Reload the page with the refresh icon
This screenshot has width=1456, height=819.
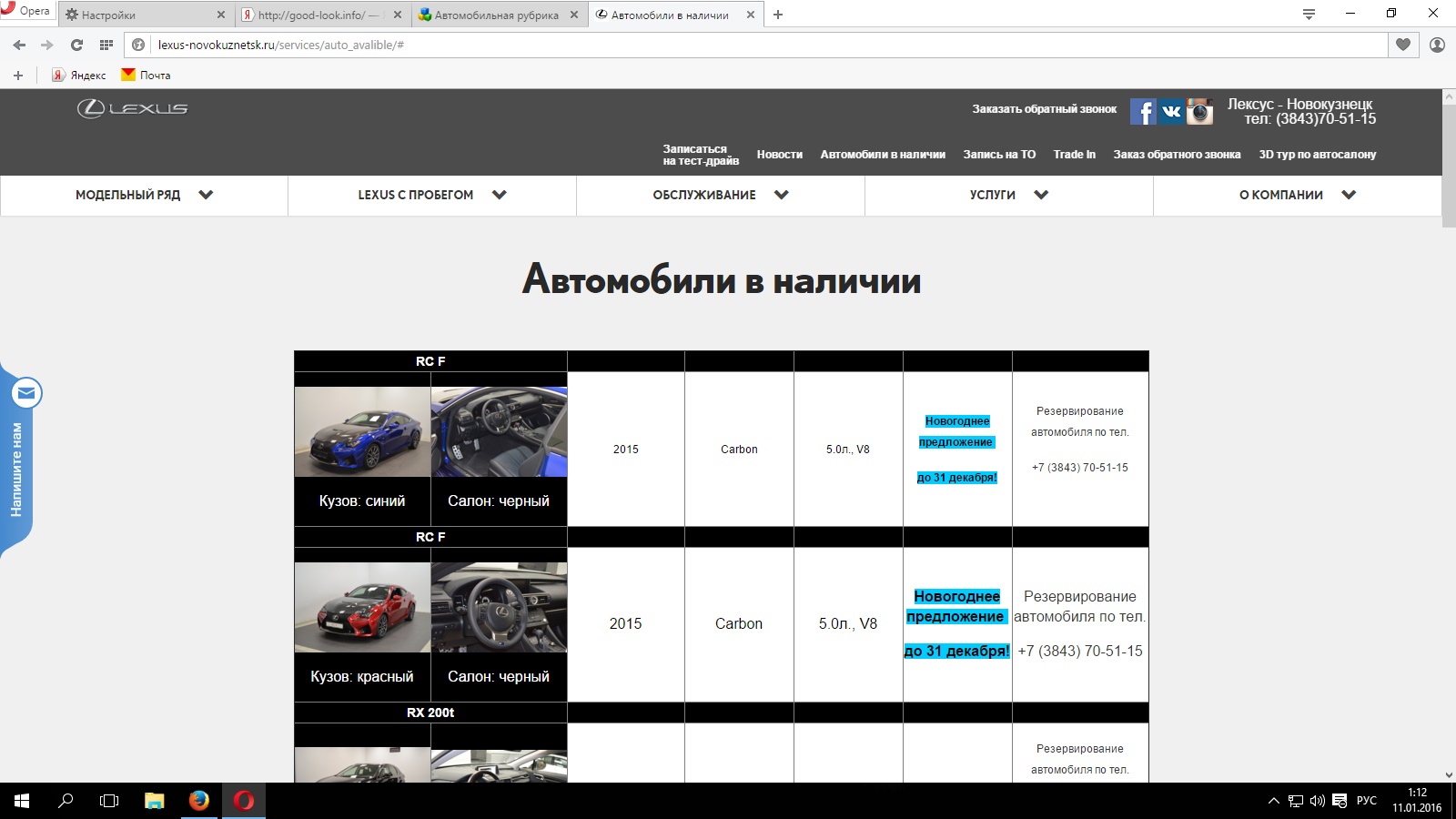tap(76, 45)
